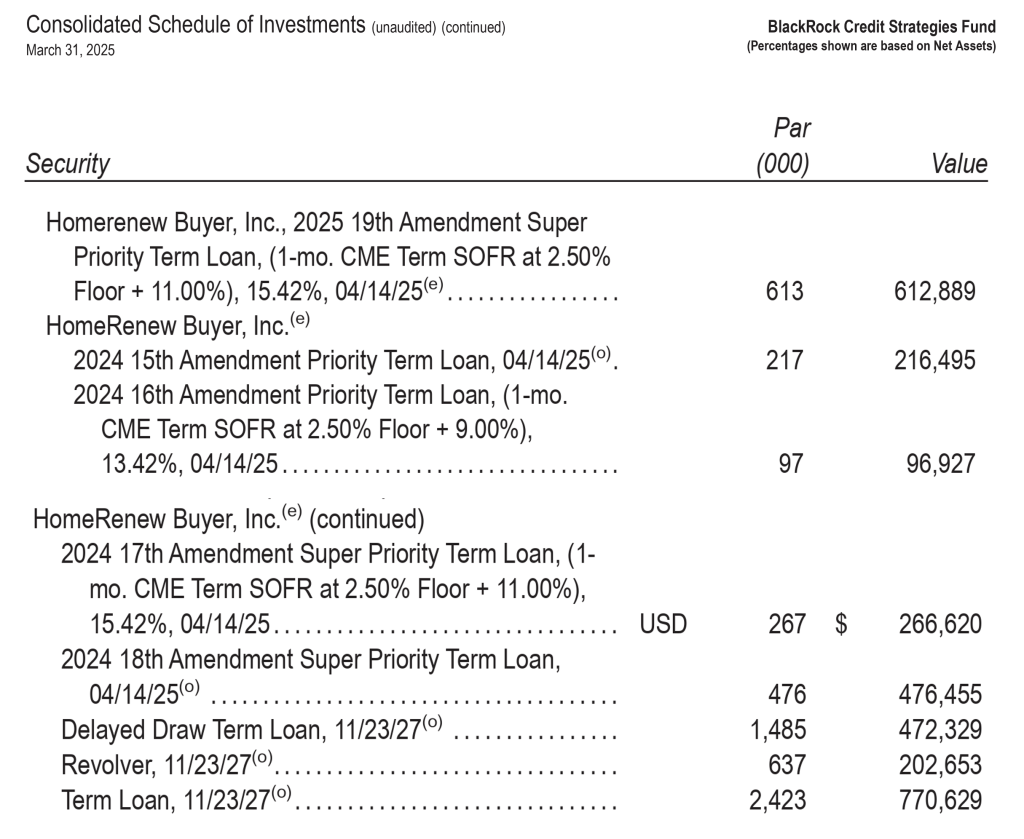Click the 'Security' column header

pyautogui.click(x=68, y=164)
